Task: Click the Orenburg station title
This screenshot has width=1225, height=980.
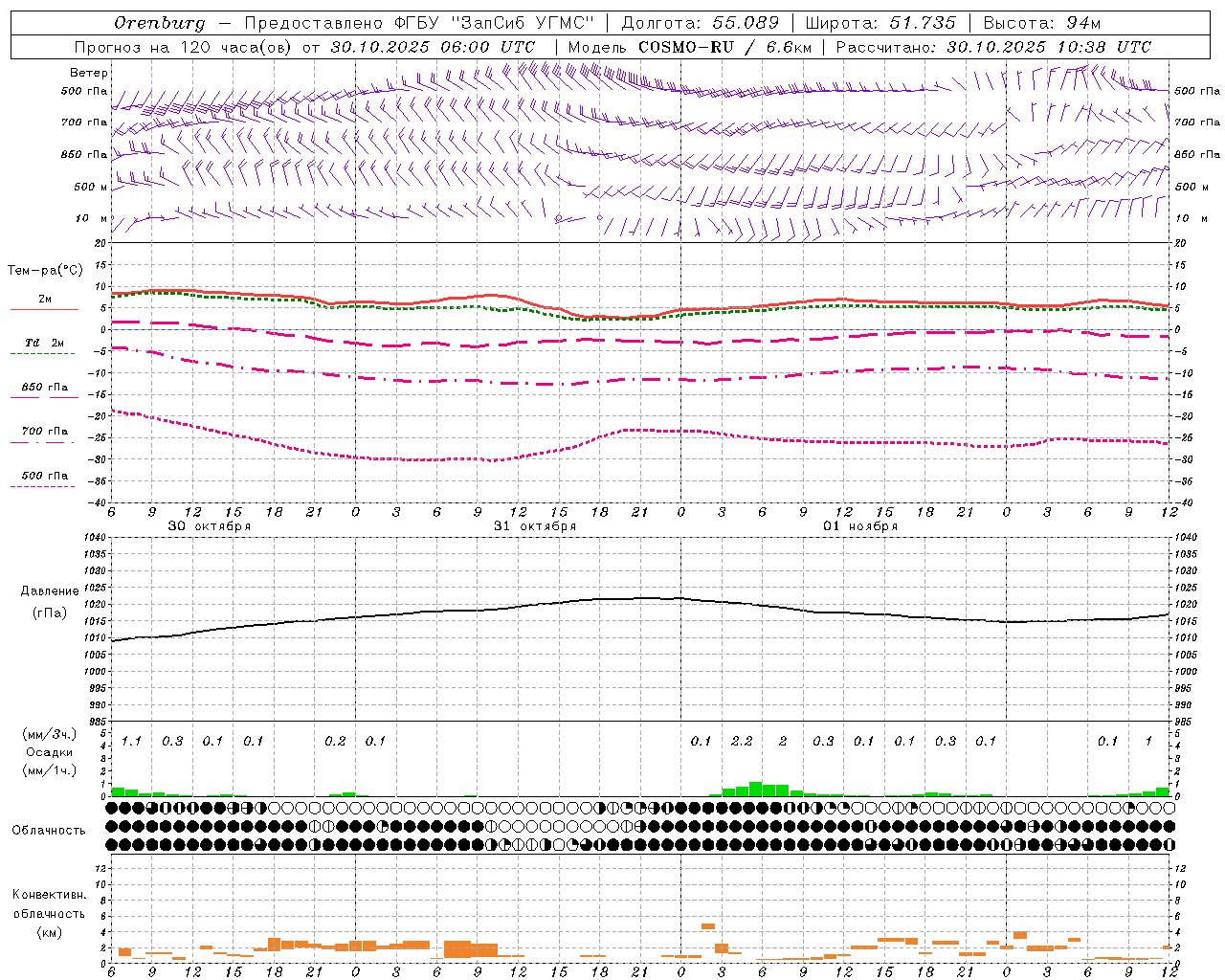Action: 159,23
